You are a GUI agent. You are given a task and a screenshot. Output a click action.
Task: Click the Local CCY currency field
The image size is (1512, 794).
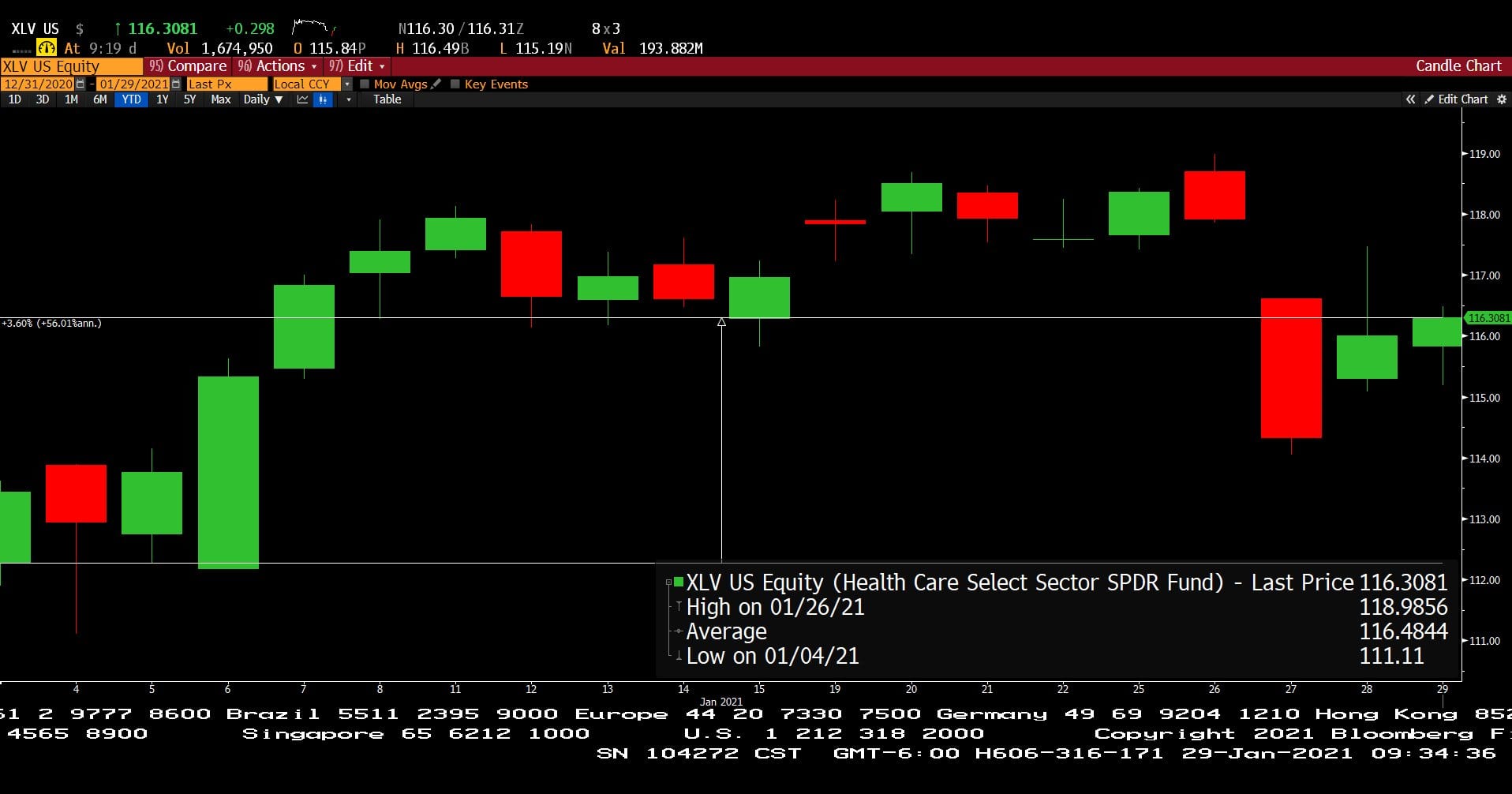tap(306, 84)
